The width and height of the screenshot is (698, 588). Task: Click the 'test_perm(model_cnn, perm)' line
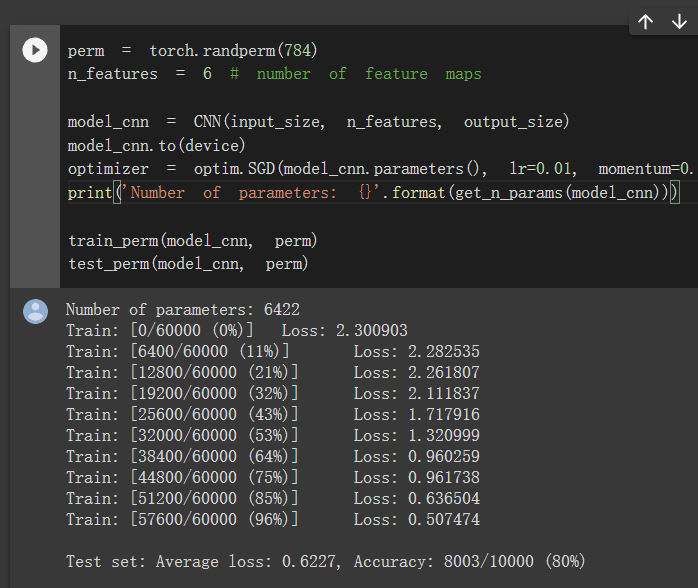(188, 264)
